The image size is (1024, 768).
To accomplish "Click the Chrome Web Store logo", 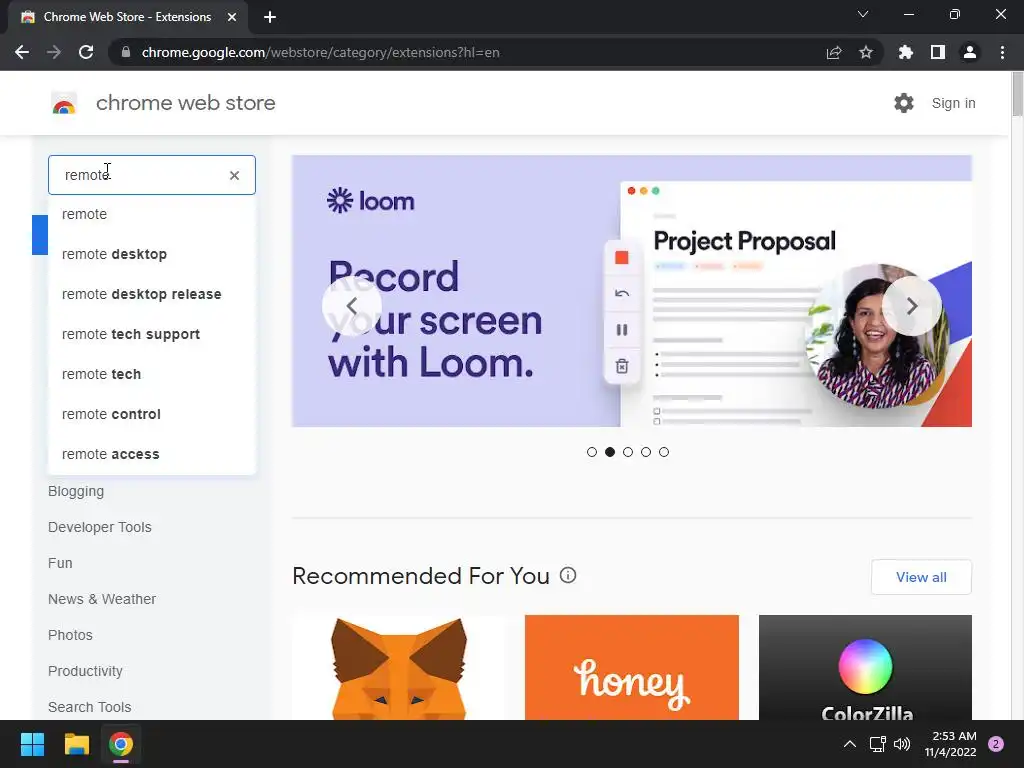I will 64,103.
